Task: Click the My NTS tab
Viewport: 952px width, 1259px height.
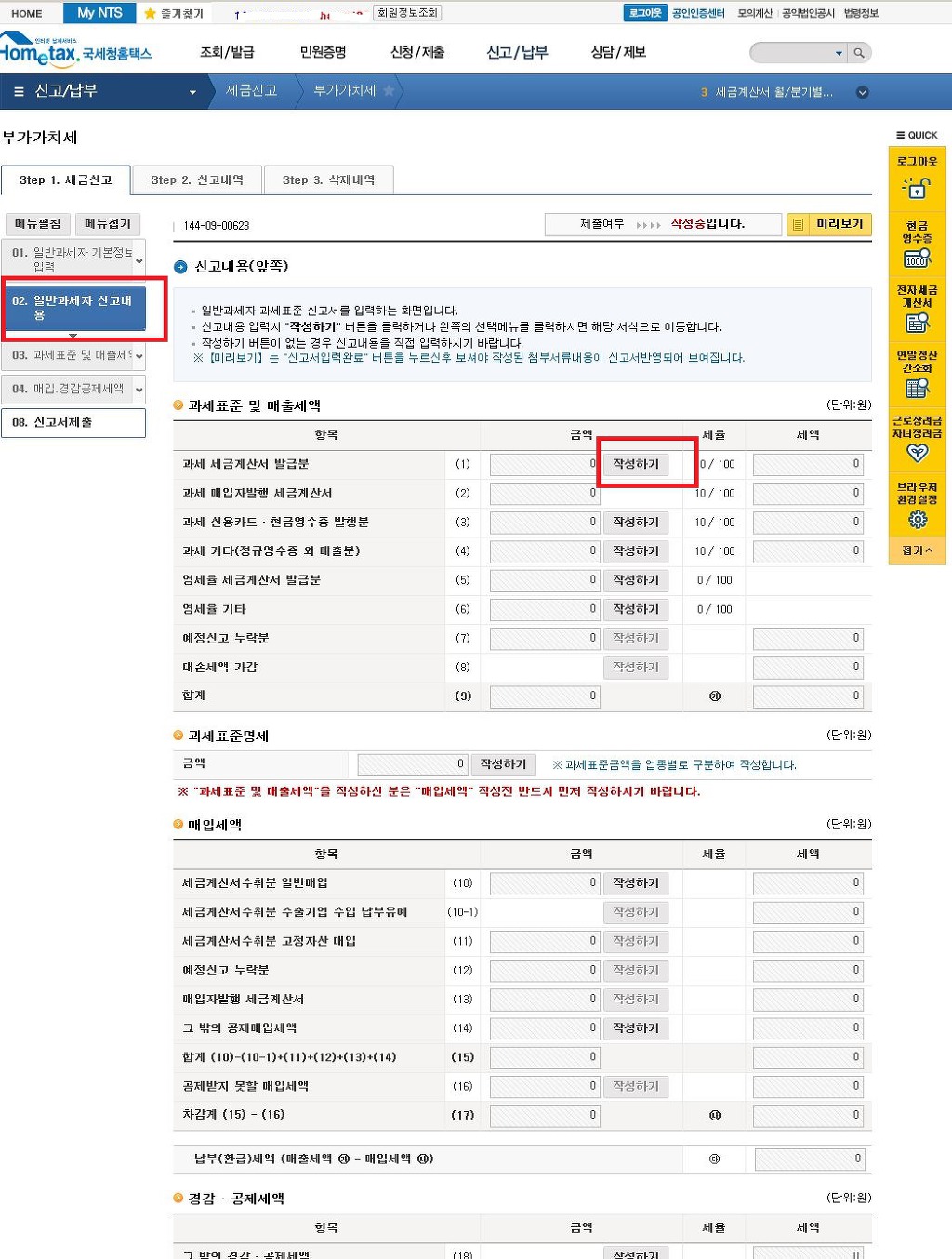Action: point(99,13)
